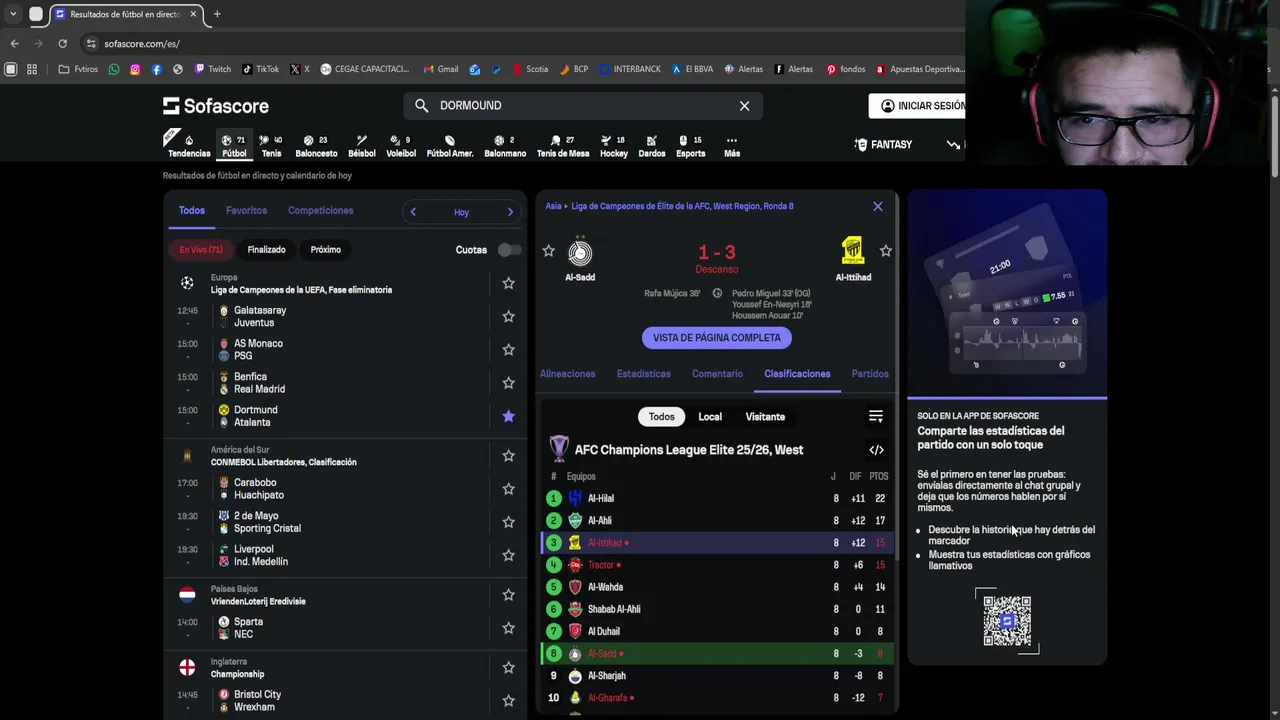Switch to the Competiciones tab

pyautogui.click(x=320, y=211)
